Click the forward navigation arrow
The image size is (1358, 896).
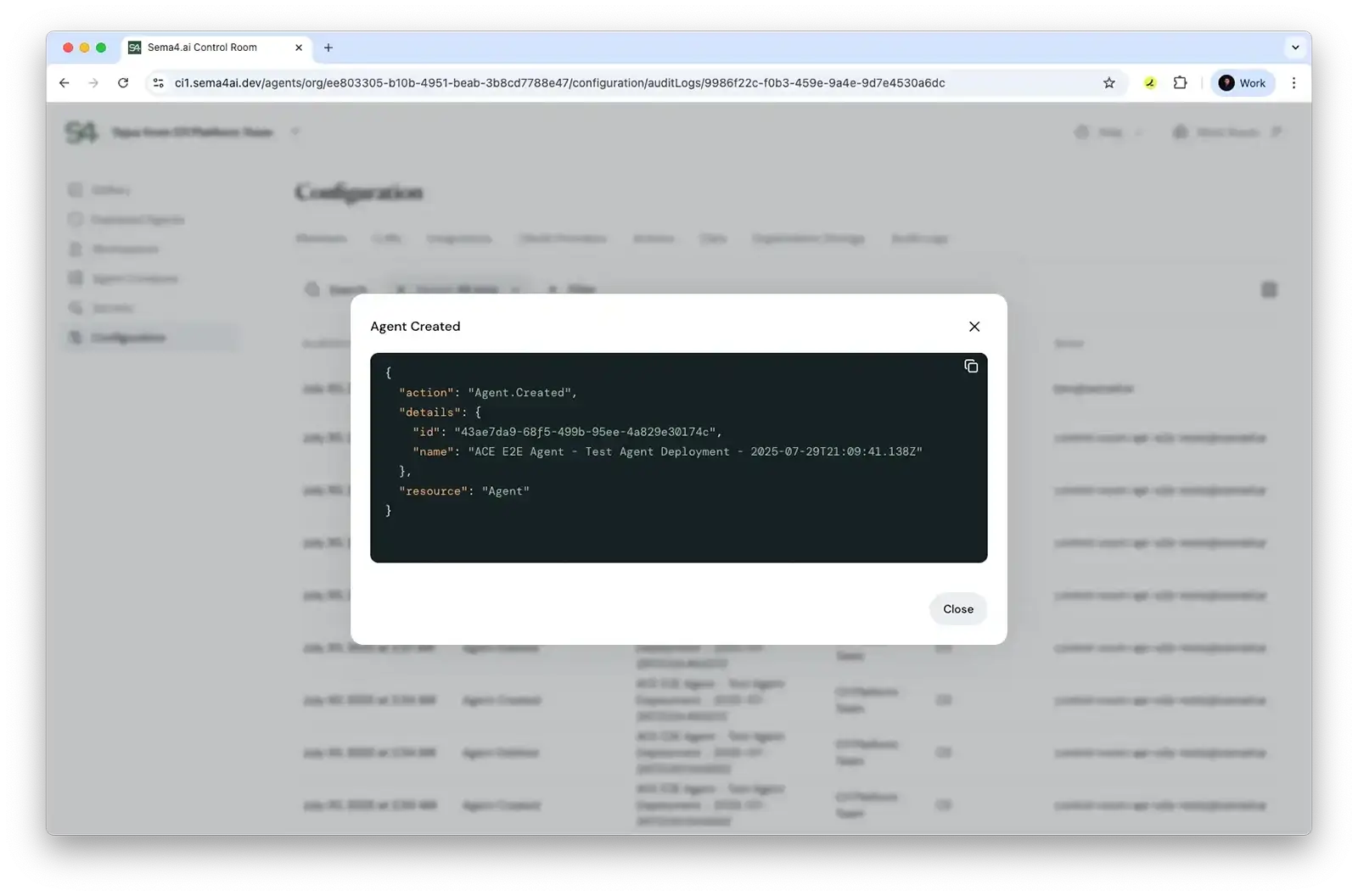93,82
